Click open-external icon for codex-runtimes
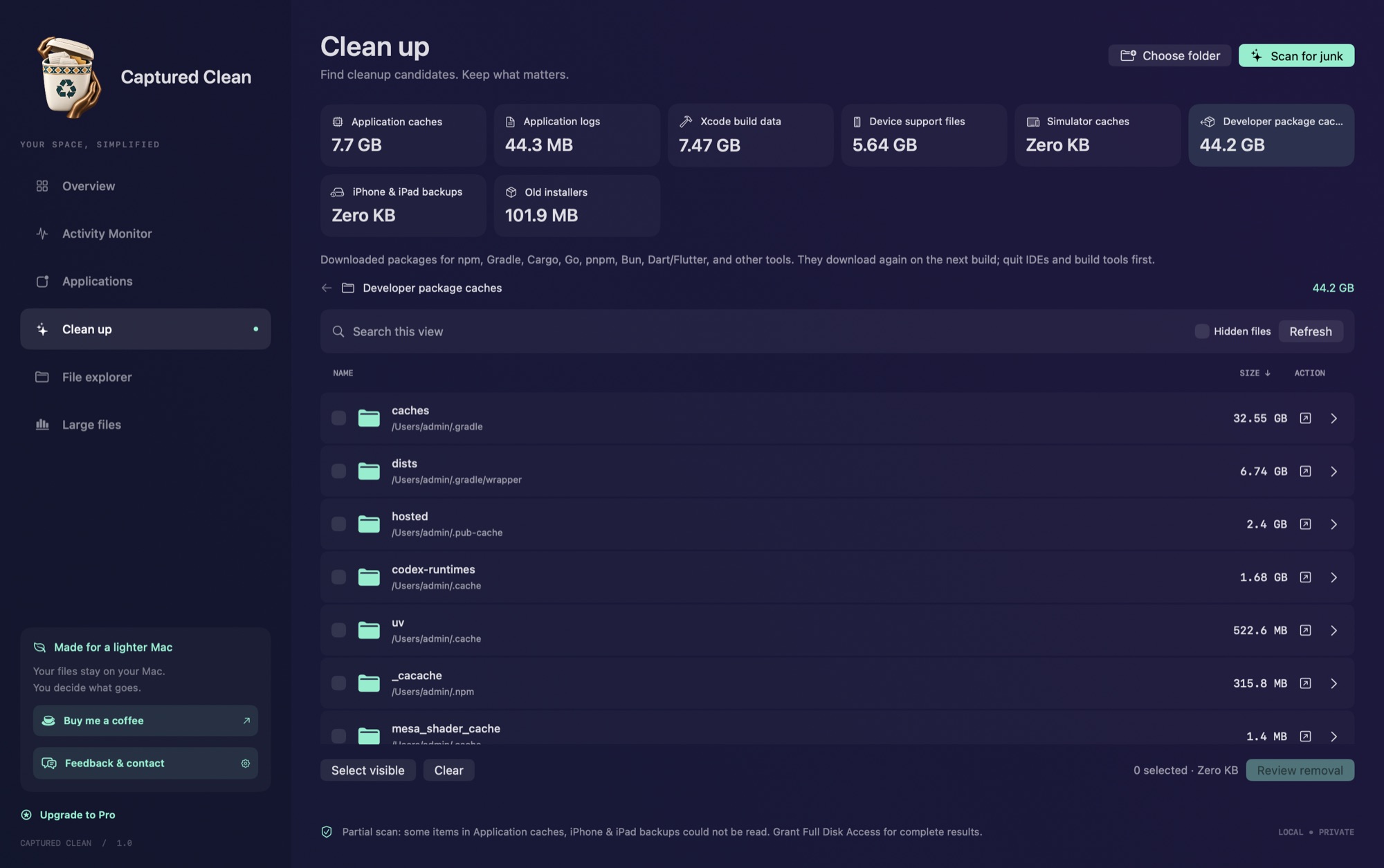Viewport: 1384px width, 868px height. click(x=1305, y=577)
